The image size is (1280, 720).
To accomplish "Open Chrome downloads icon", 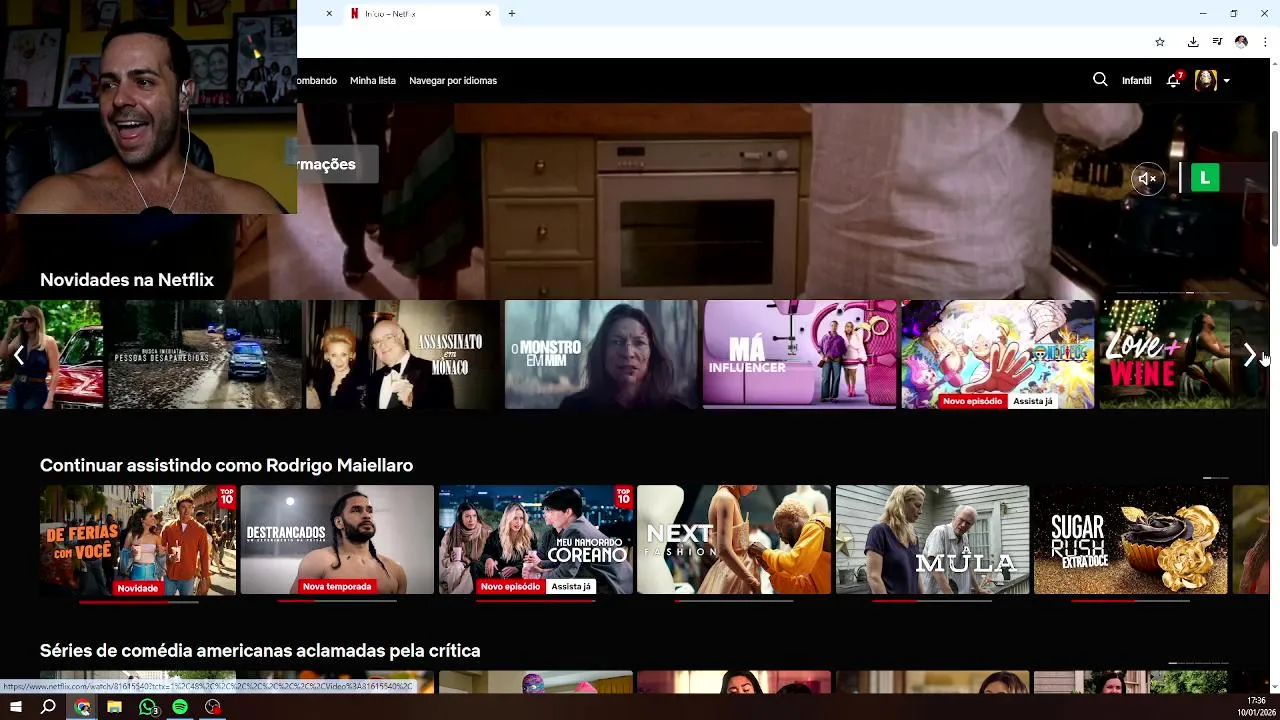I will 1193,42.
